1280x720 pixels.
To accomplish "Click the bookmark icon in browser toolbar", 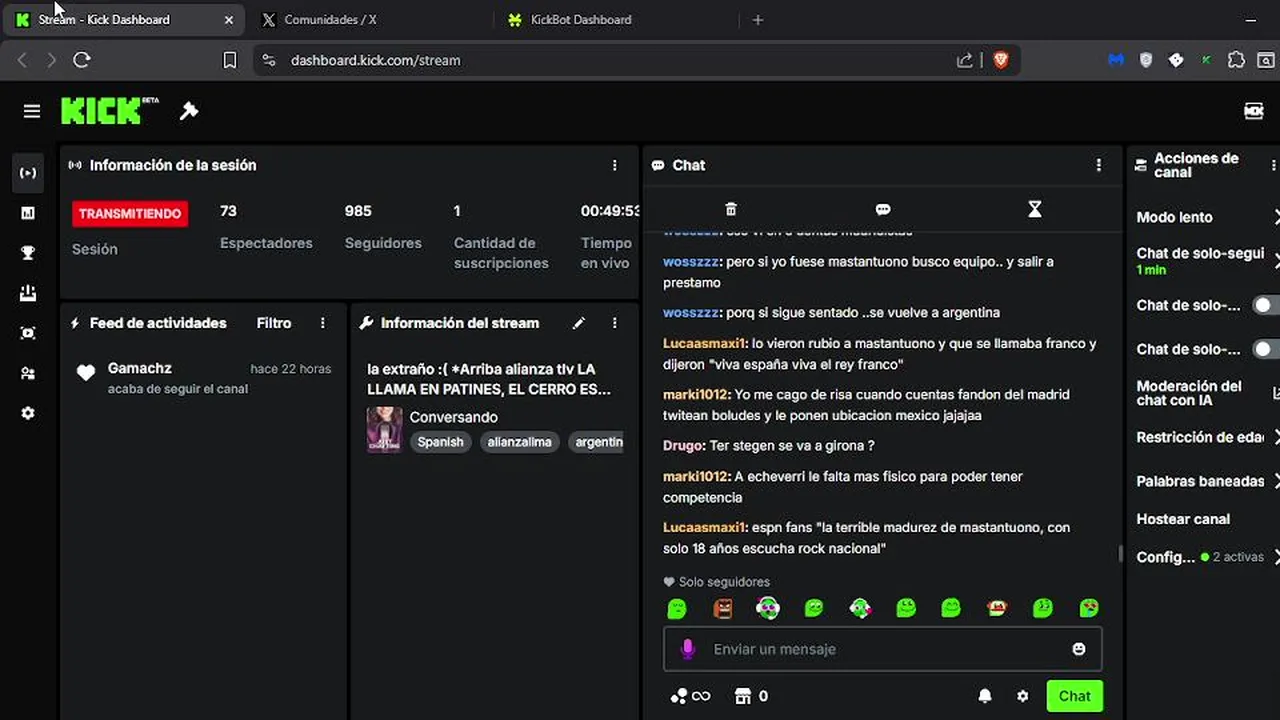I will coord(229,60).
